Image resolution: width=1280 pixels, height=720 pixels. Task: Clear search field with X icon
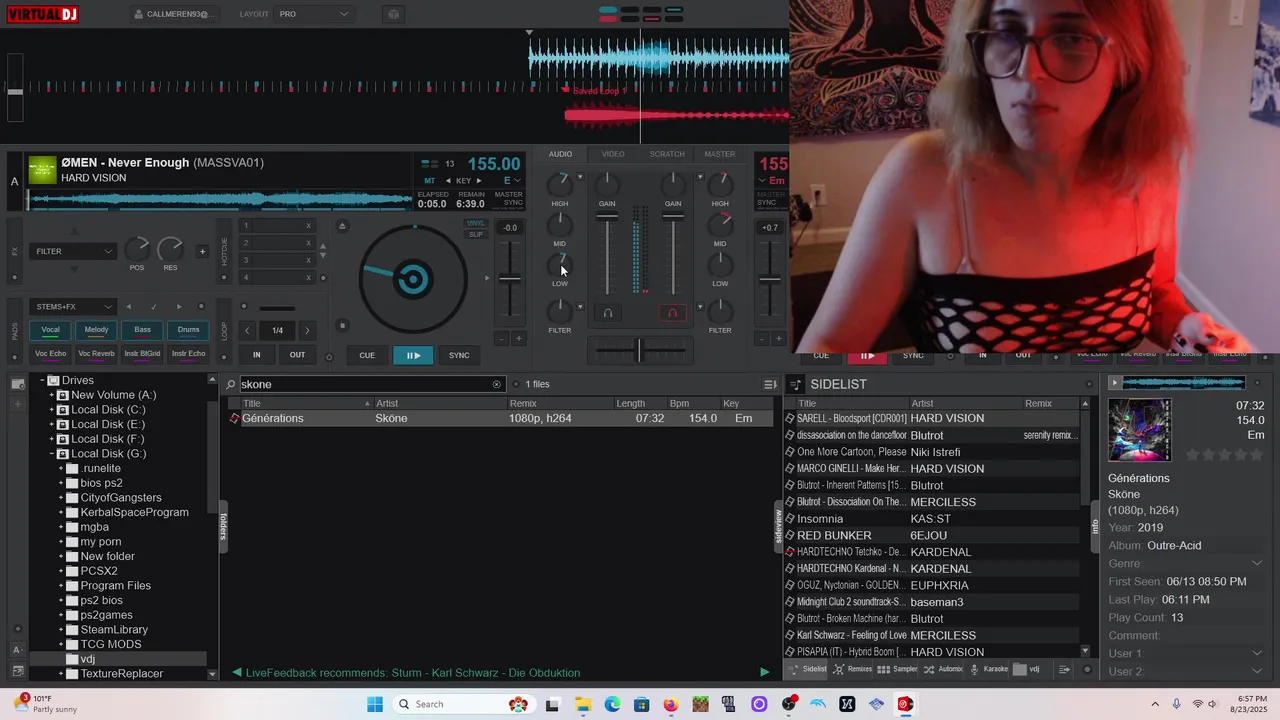[497, 384]
